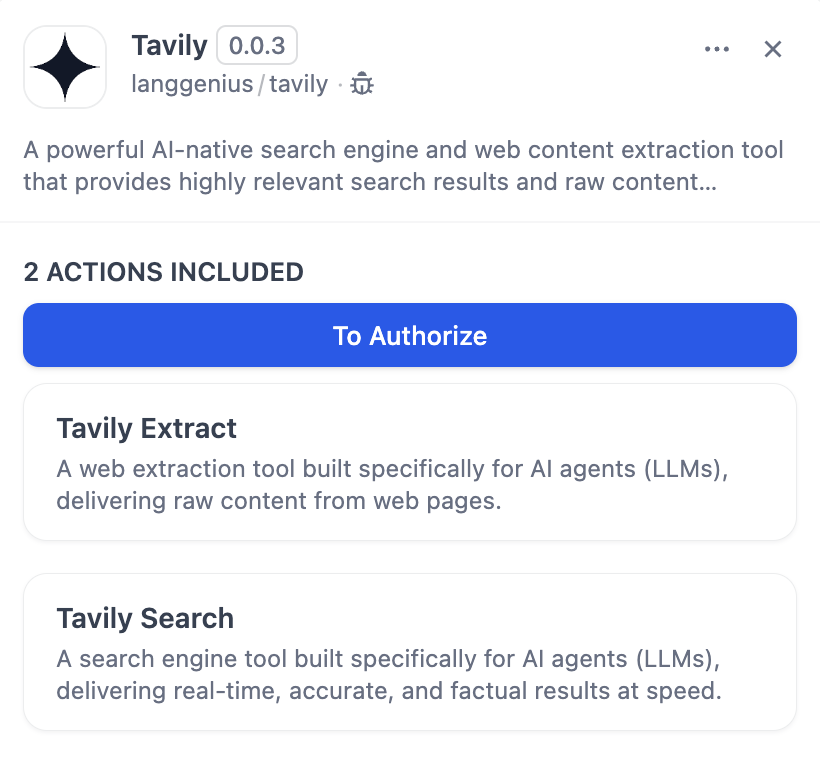Click the Tavily plugin title
Viewport: 820px width, 760px height.
tap(169, 46)
